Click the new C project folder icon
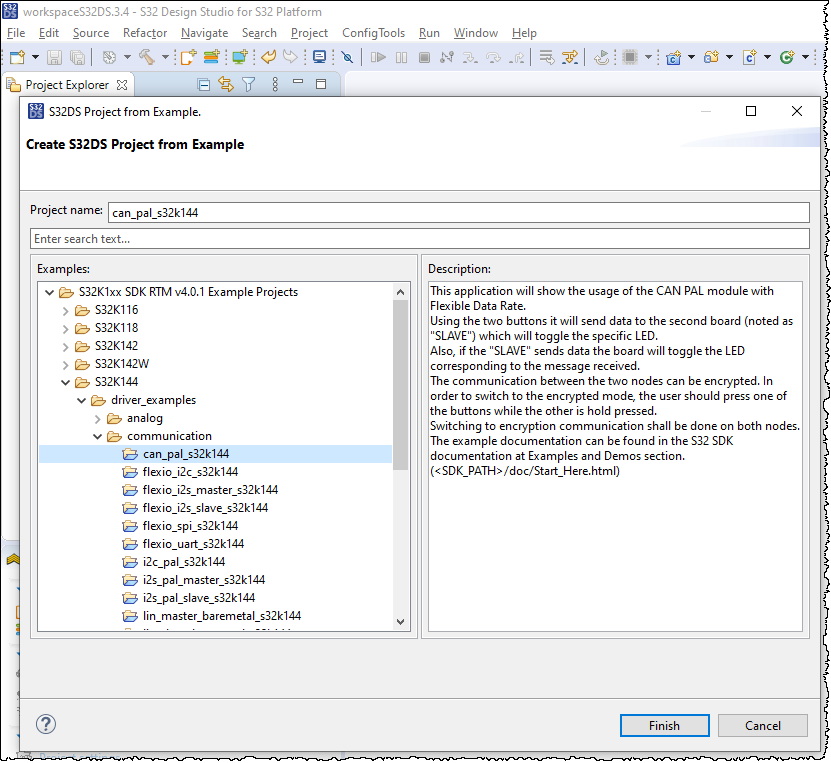831x763 pixels. (674, 57)
